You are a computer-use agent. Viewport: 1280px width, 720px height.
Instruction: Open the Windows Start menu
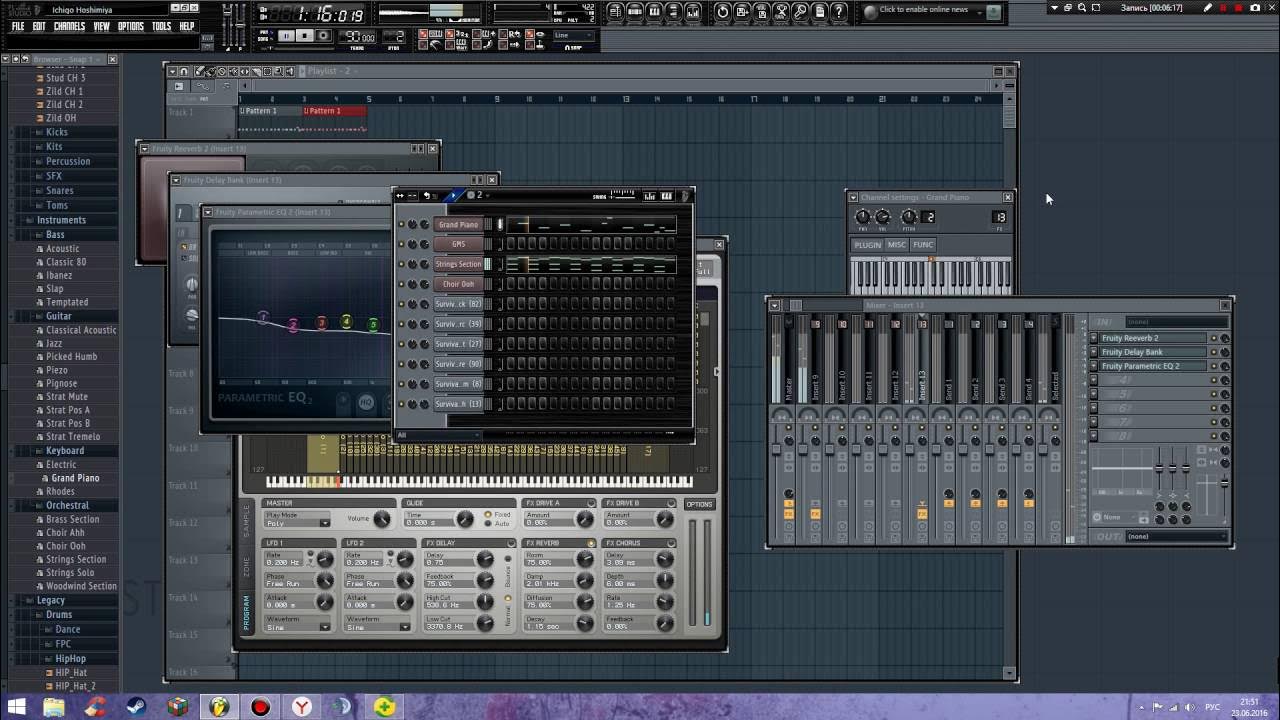pyautogui.click(x=15, y=707)
